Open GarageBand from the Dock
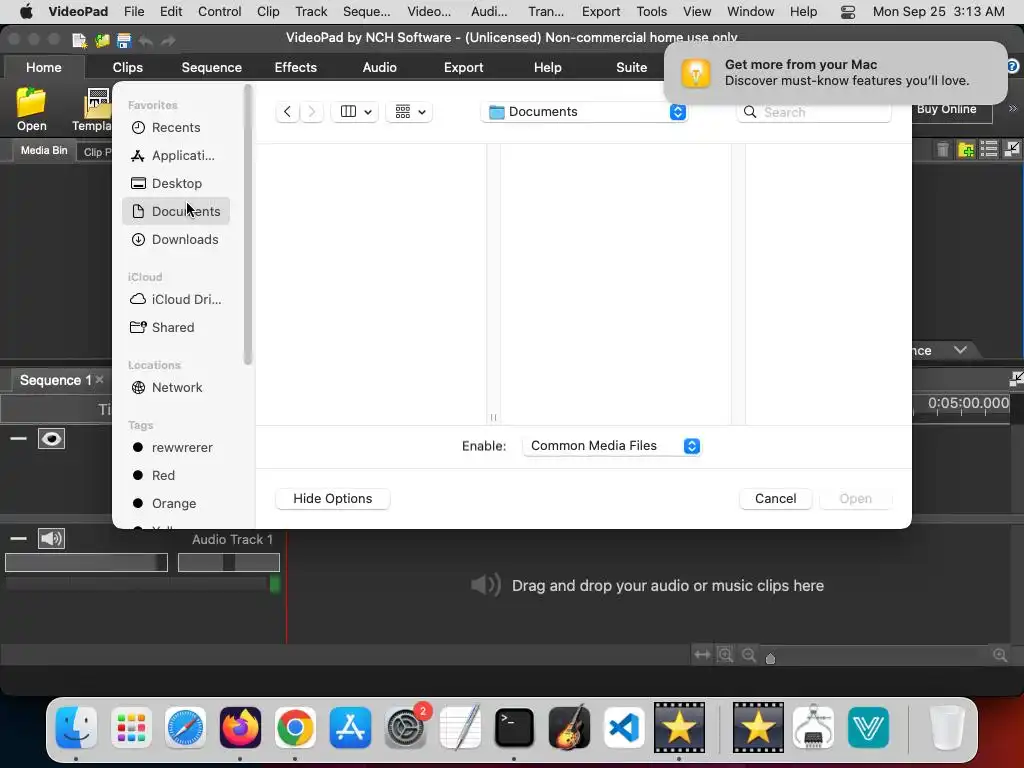 pyautogui.click(x=569, y=728)
